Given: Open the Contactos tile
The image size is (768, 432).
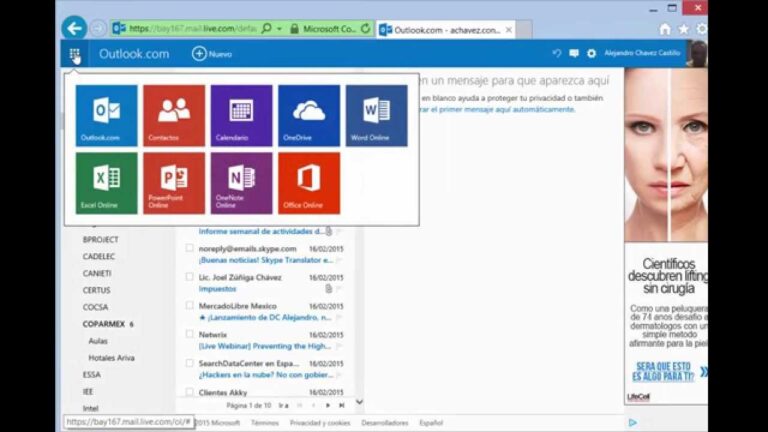Looking at the screenshot, I should 174,116.
